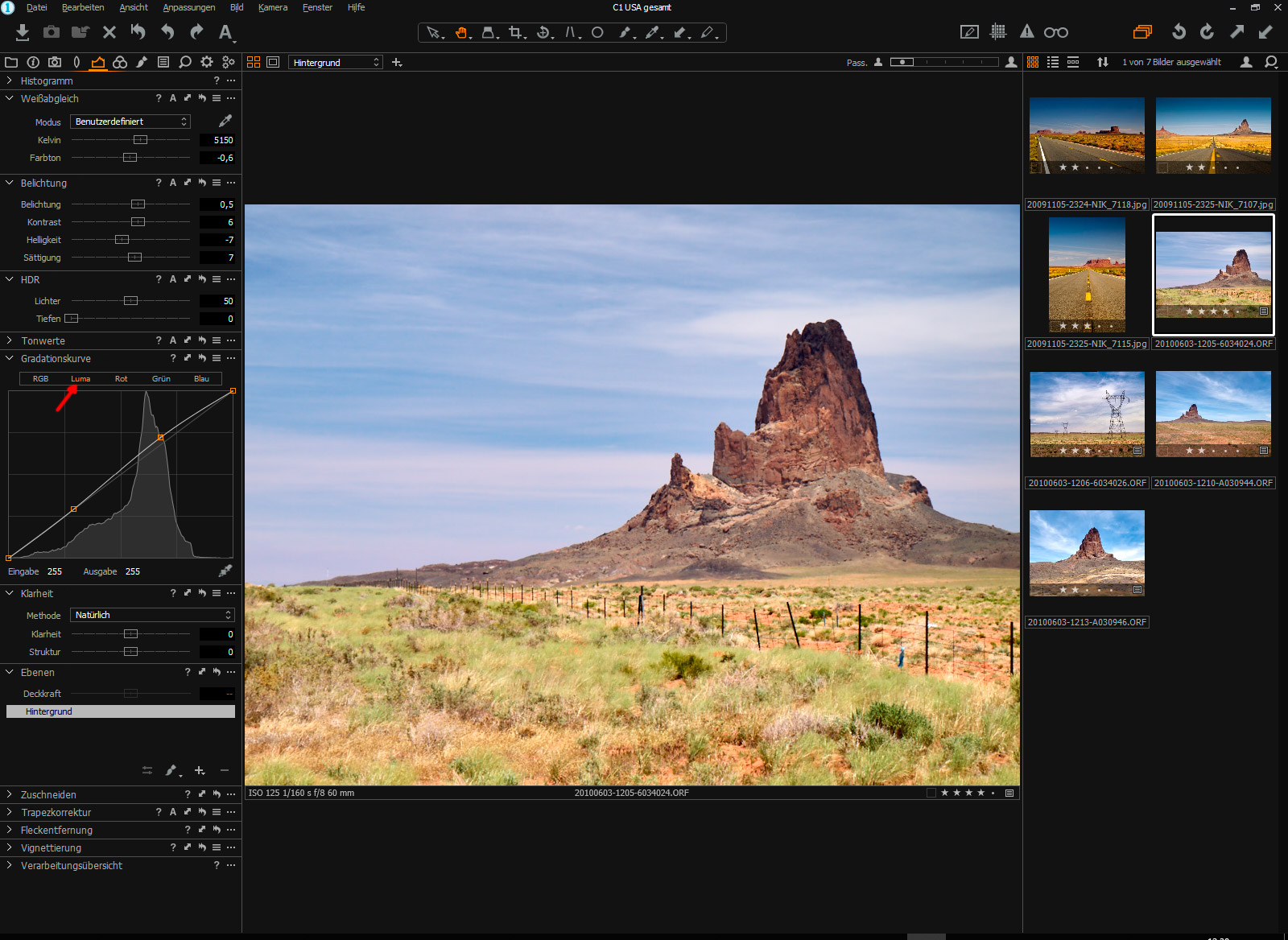Screen dimensions: 1288x940
Task: Click the camera Capture icon in toolbar
Action: point(52,32)
